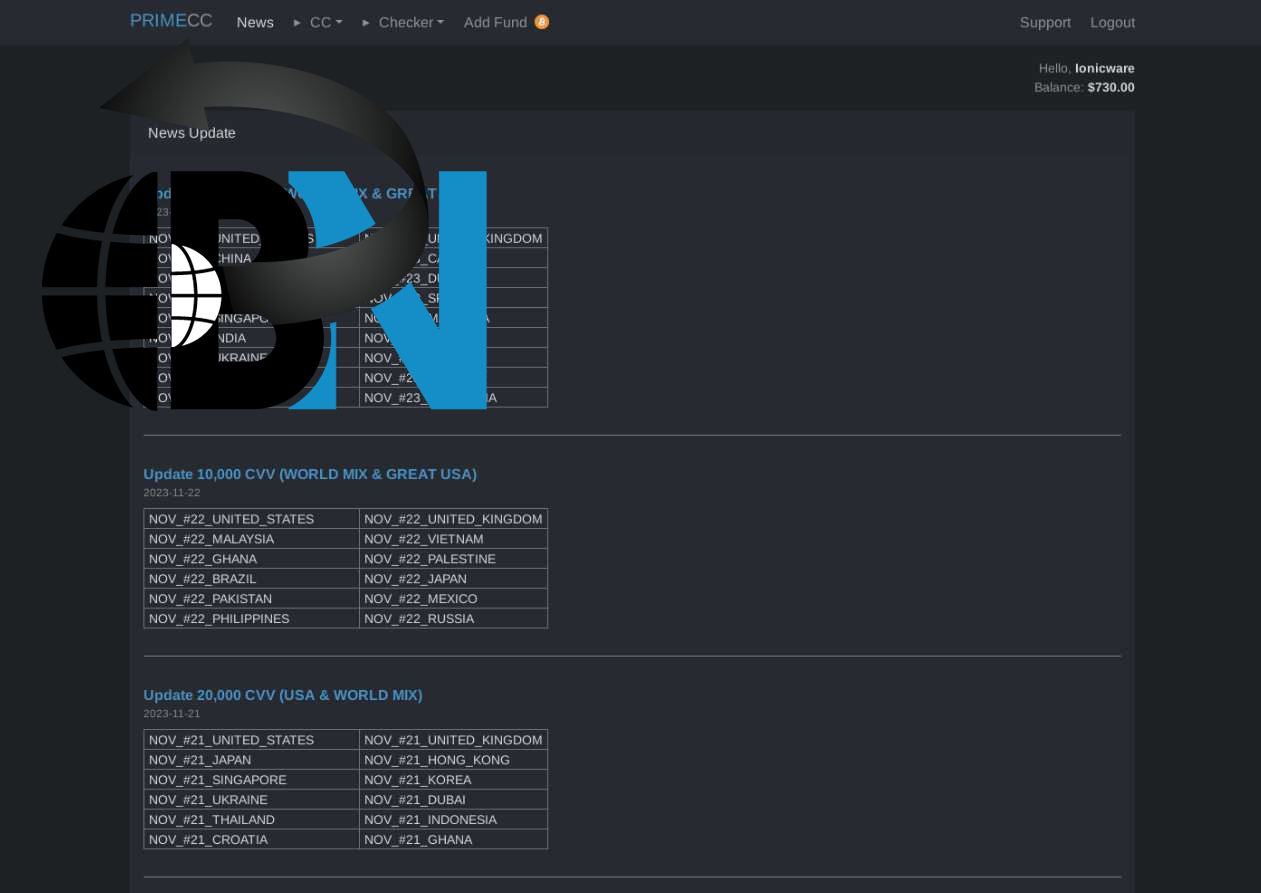Expand the Checker dropdown menu
The width and height of the screenshot is (1261, 893).
[410, 22]
